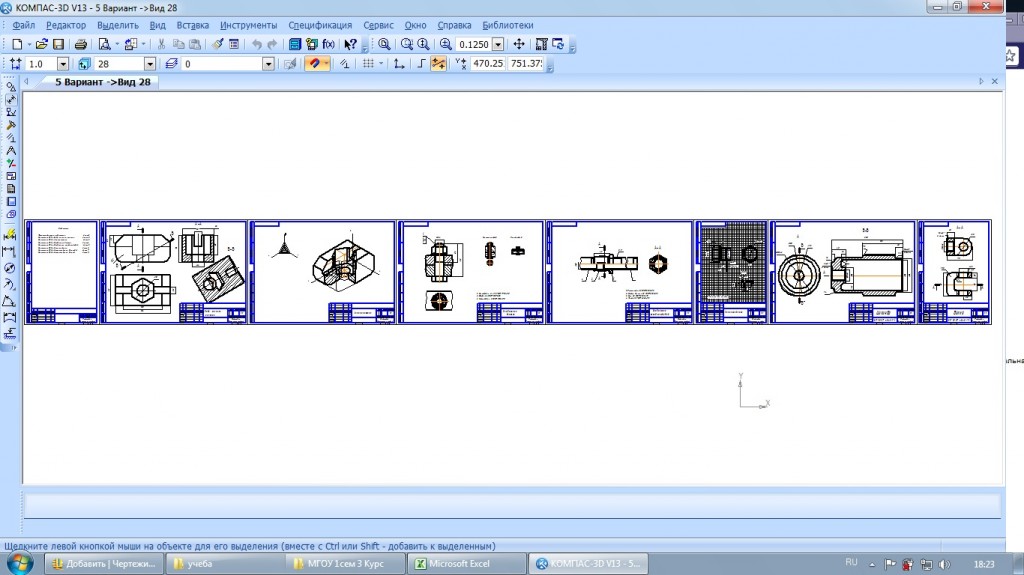Expand the cursor step 1.0 dropdown
This screenshot has height=575, width=1024.
[63, 64]
